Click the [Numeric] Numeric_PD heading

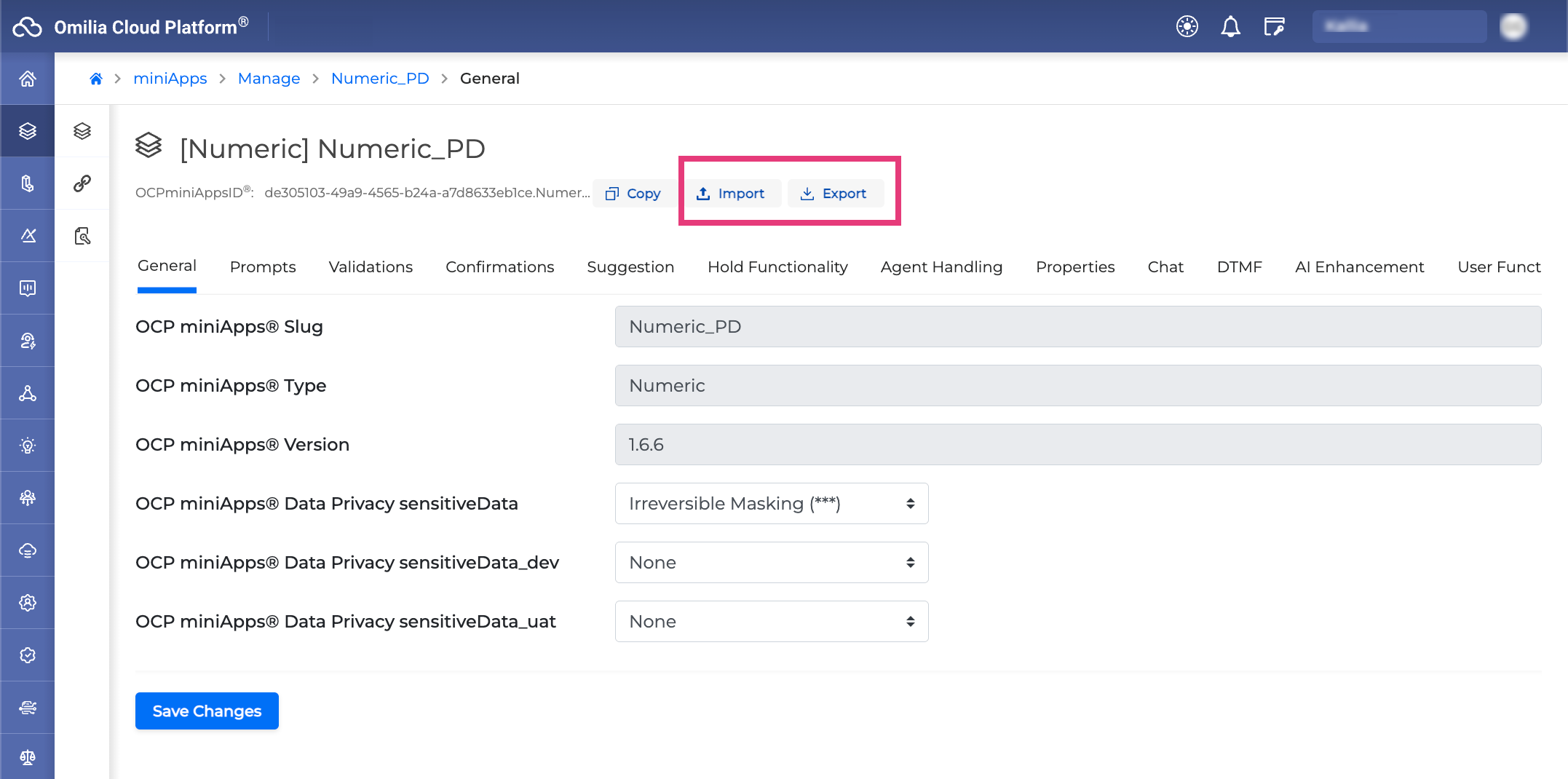332,149
